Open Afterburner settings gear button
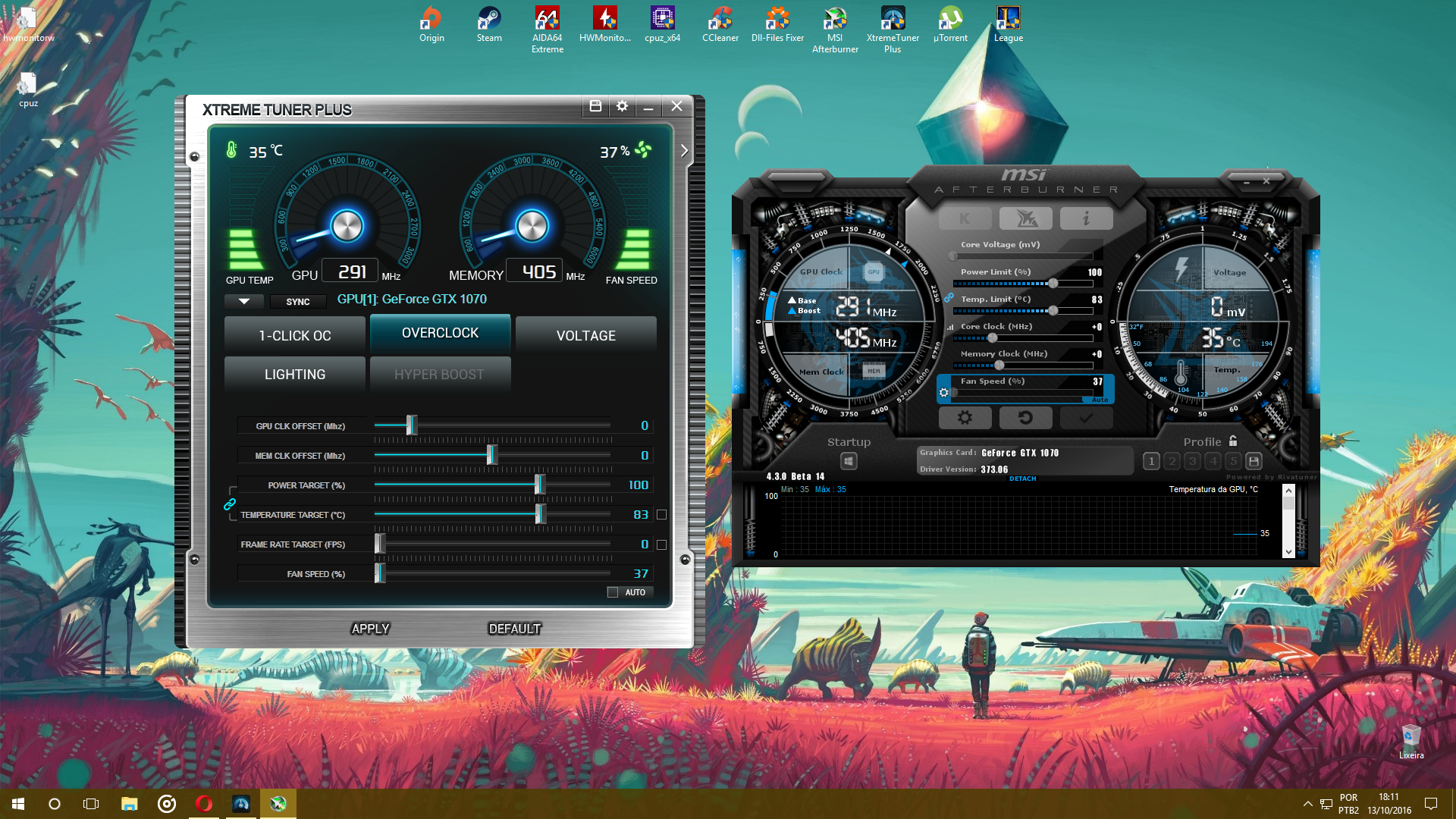Screen dimensions: 1456x819 pyautogui.click(x=965, y=417)
